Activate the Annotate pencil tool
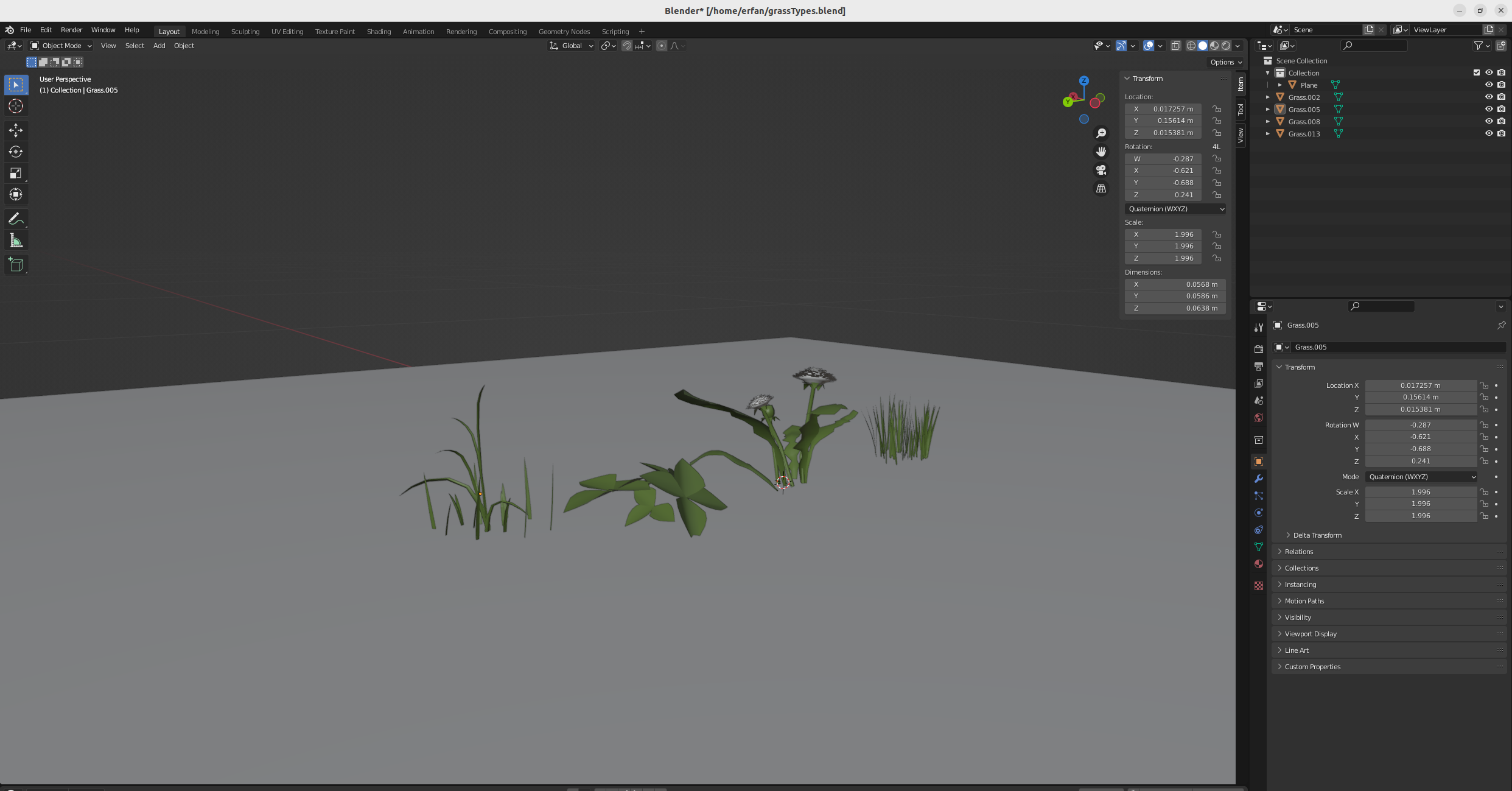The height and width of the screenshot is (791, 1512). tap(16, 219)
